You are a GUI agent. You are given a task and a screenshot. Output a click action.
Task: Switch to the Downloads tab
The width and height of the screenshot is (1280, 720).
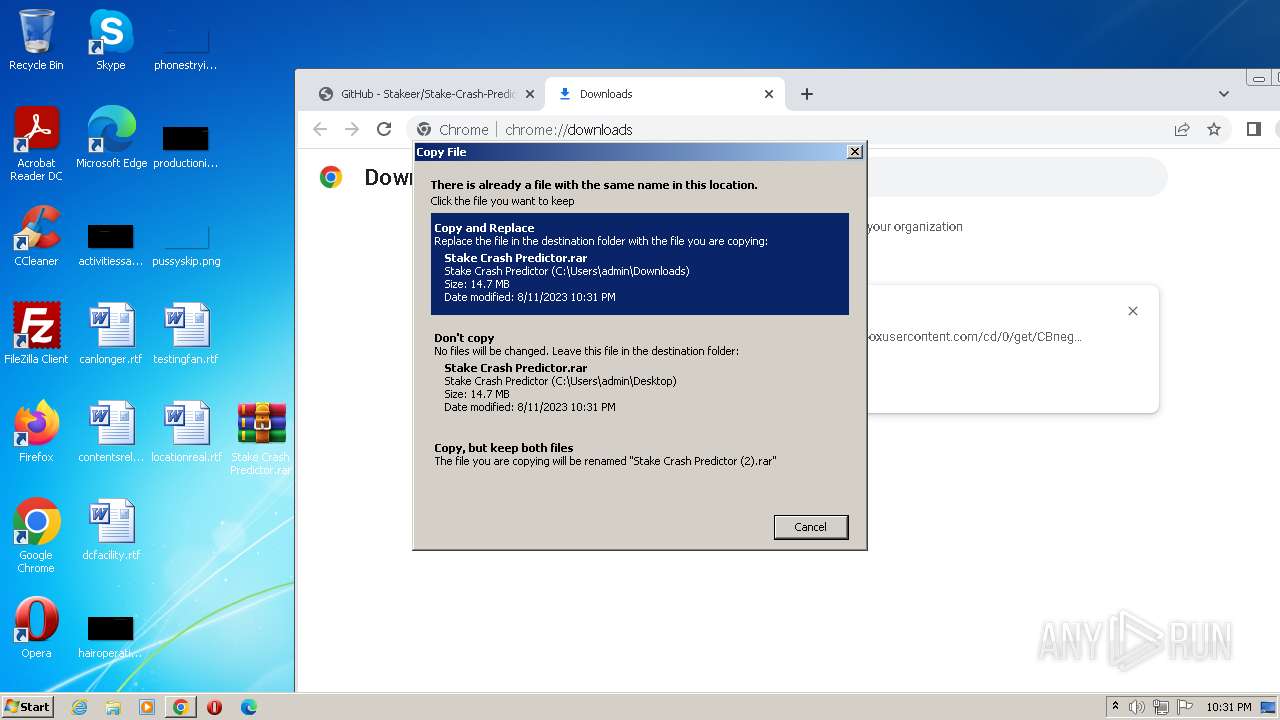pyautogui.click(x=666, y=94)
